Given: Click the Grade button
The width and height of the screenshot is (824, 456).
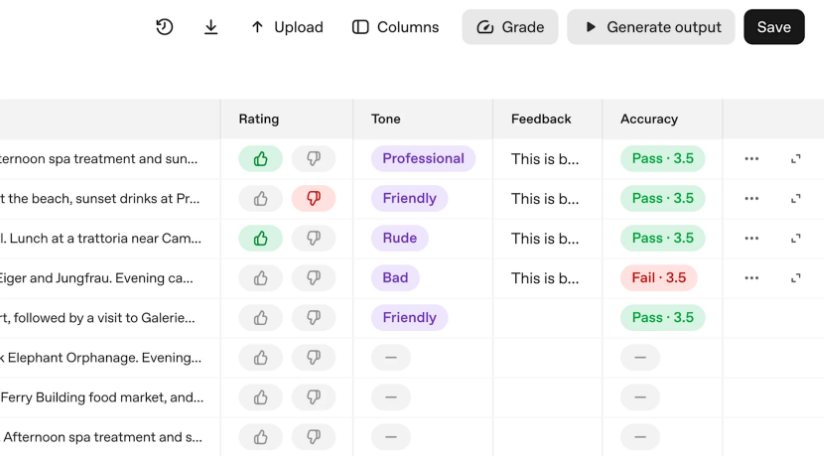Looking at the screenshot, I should 510,27.
